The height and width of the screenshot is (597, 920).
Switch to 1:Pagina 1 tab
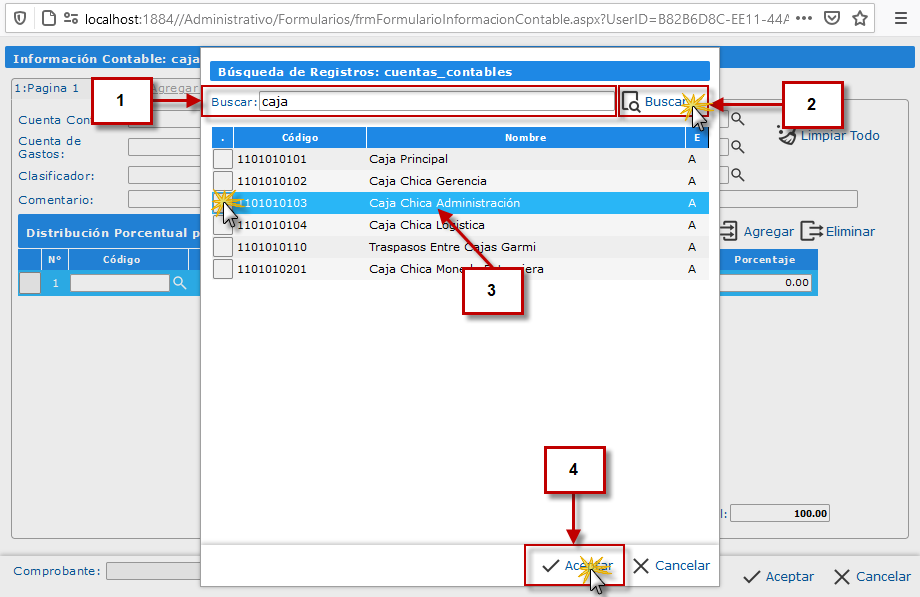(x=47, y=88)
